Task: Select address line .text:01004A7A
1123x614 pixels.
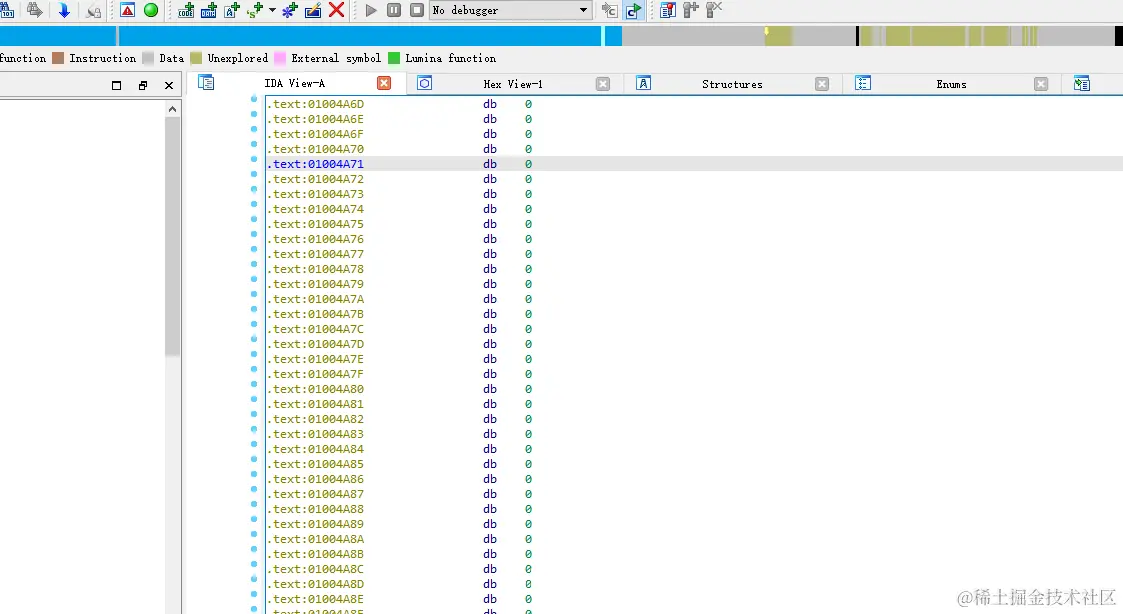Action: point(316,299)
